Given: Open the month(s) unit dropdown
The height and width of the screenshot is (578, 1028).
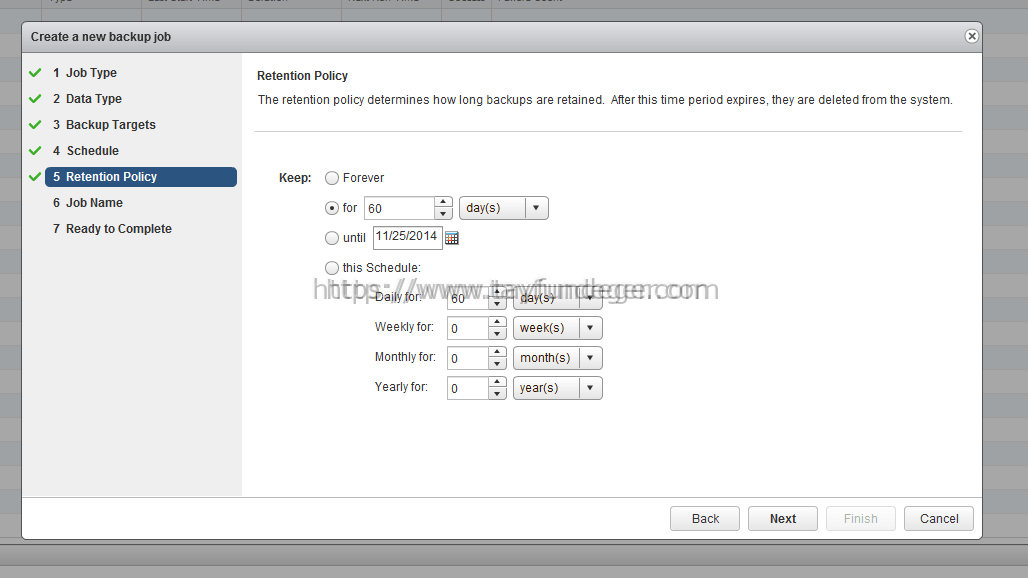Looking at the screenshot, I should click(x=557, y=358).
